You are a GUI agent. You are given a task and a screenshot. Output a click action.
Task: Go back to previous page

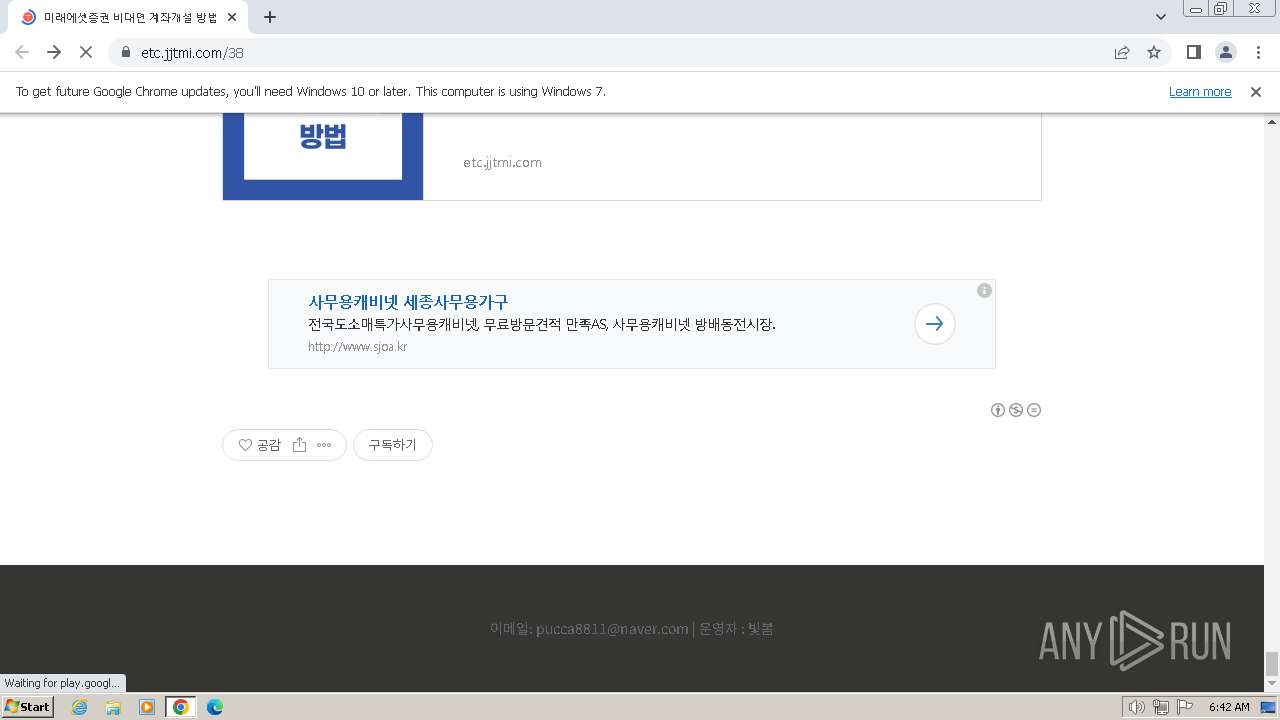click(x=22, y=52)
